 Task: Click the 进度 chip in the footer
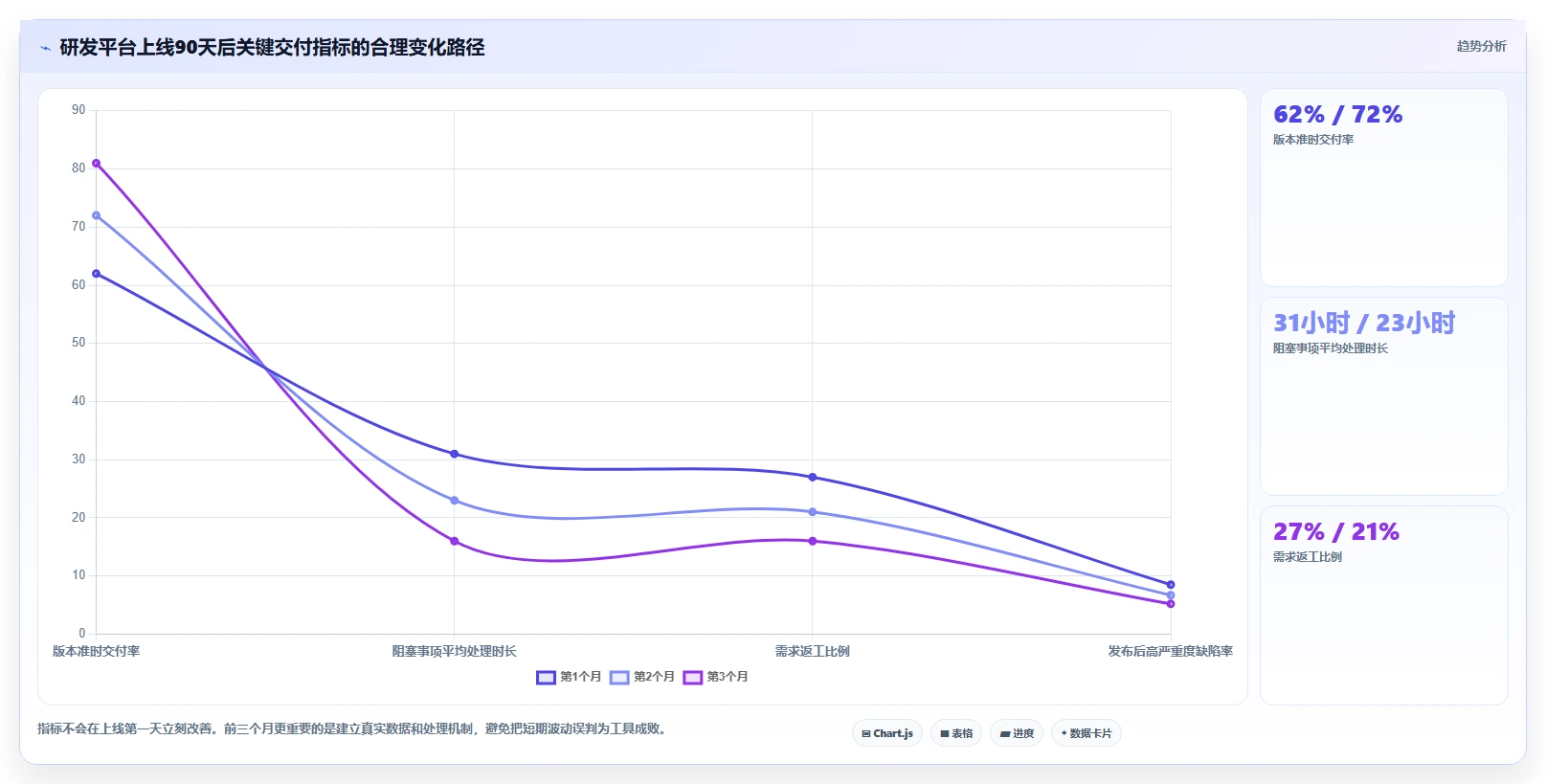(x=1017, y=733)
